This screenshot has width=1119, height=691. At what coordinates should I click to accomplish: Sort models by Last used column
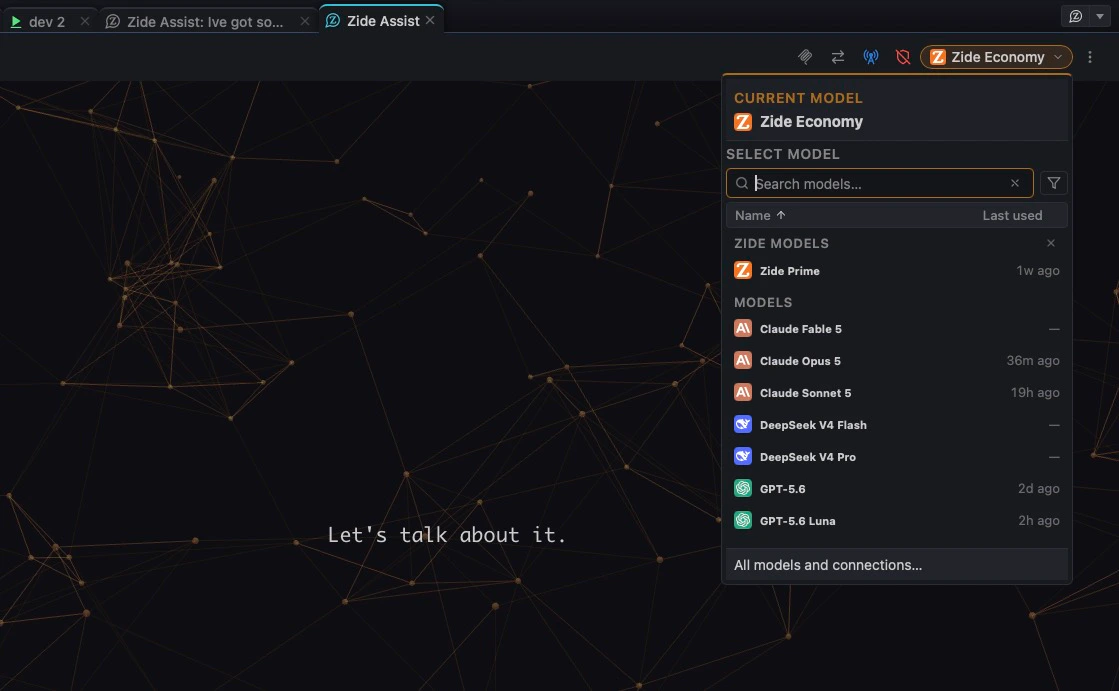tap(1012, 215)
